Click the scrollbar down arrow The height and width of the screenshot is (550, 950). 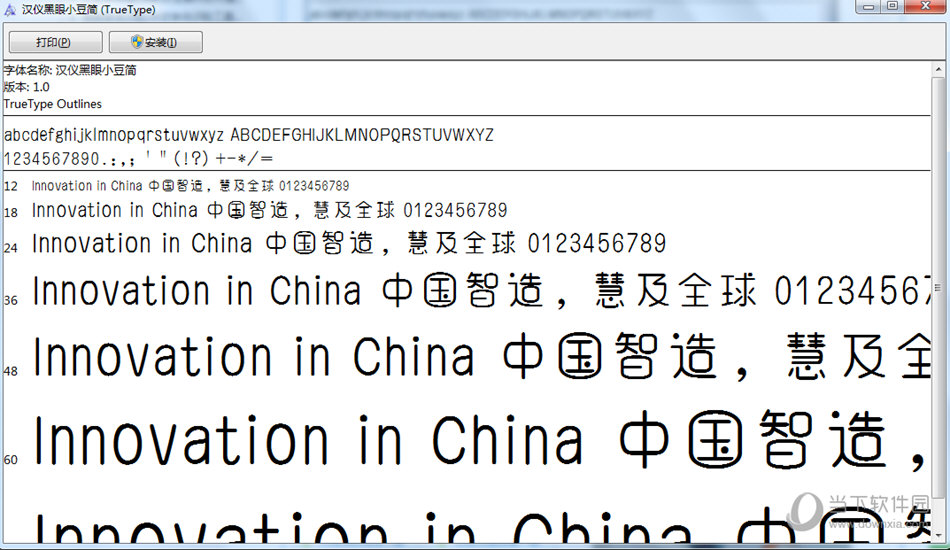[939, 535]
